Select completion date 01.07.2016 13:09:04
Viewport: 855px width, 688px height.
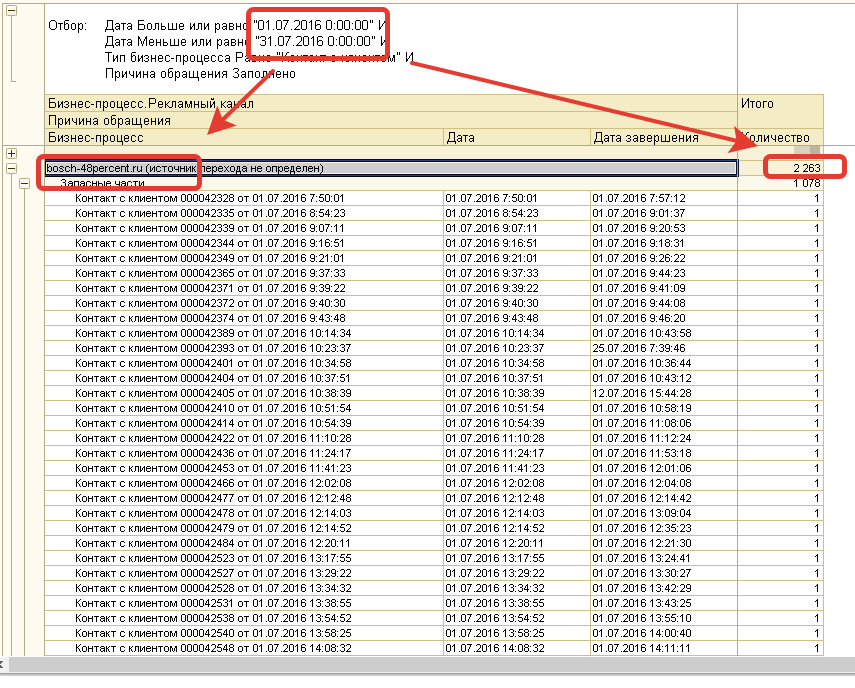coord(664,513)
